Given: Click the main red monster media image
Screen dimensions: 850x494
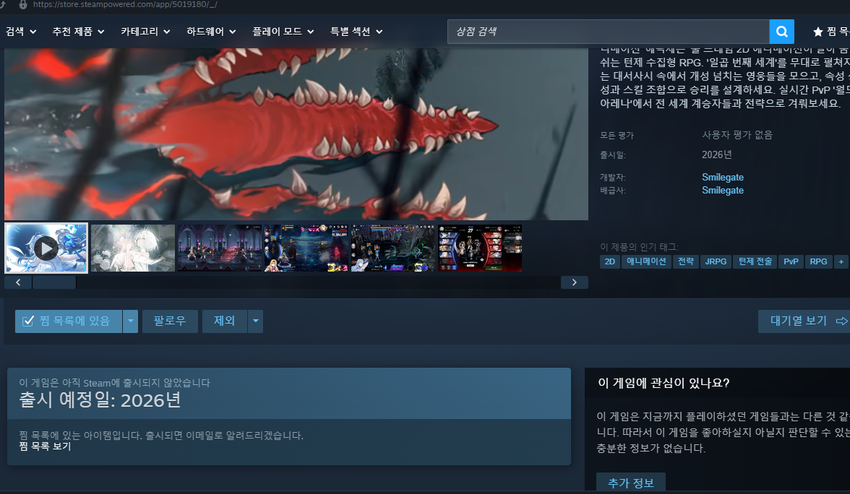Looking at the screenshot, I should pos(296,134).
